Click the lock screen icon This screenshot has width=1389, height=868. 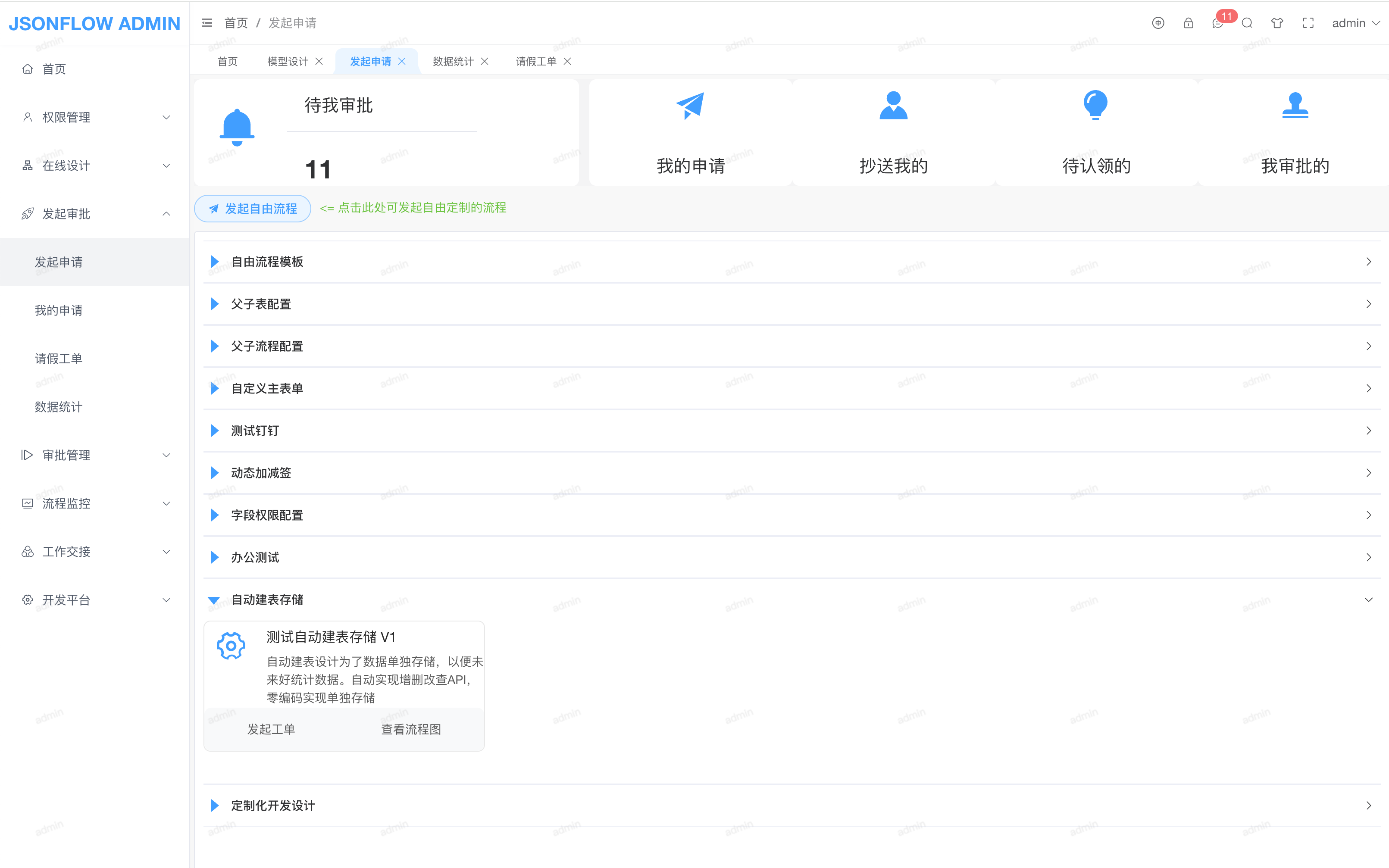1188,23
